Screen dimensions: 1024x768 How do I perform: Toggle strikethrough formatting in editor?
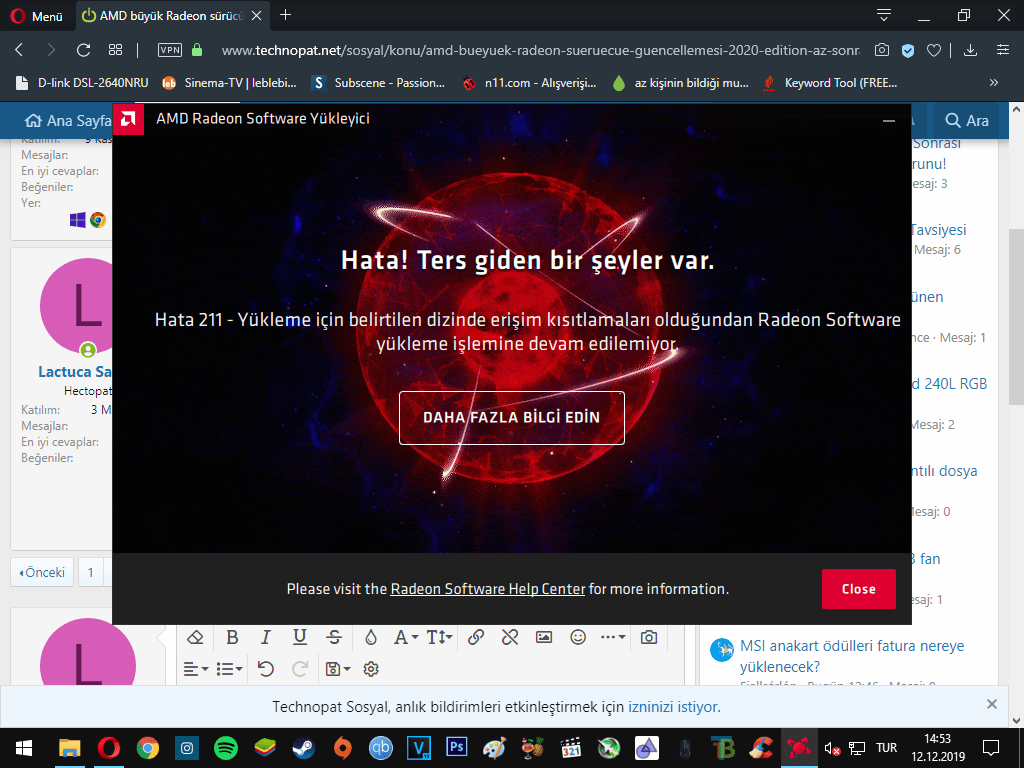pyautogui.click(x=334, y=637)
